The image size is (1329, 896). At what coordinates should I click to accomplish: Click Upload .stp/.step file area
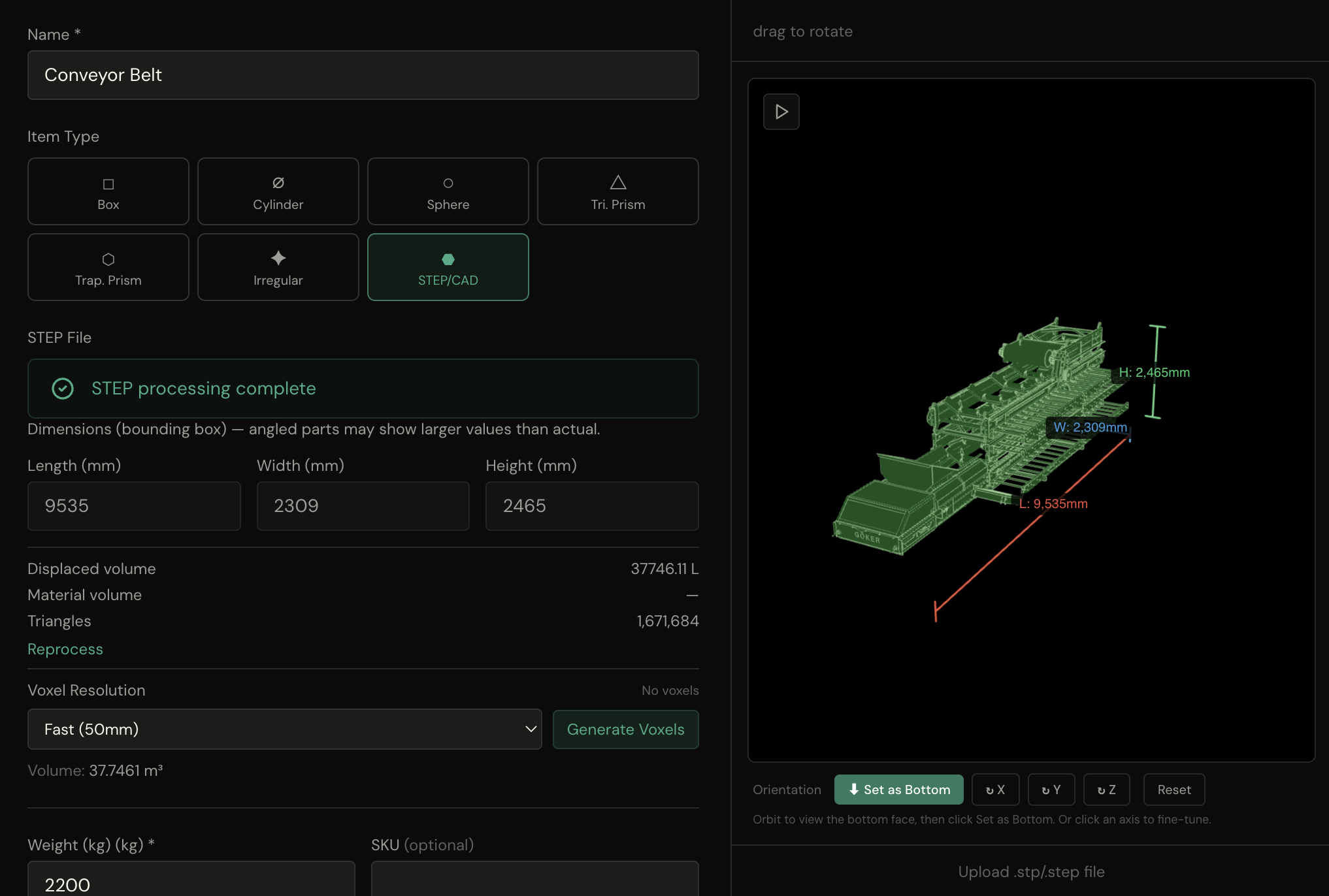click(1031, 872)
